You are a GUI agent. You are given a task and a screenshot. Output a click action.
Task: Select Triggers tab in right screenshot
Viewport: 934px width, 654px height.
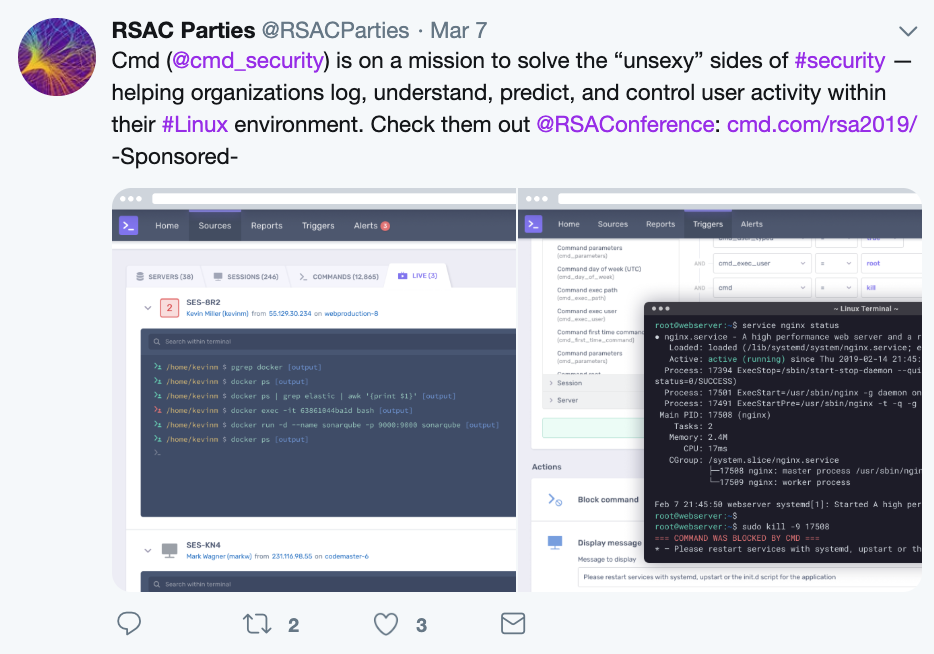pos(708,224)
